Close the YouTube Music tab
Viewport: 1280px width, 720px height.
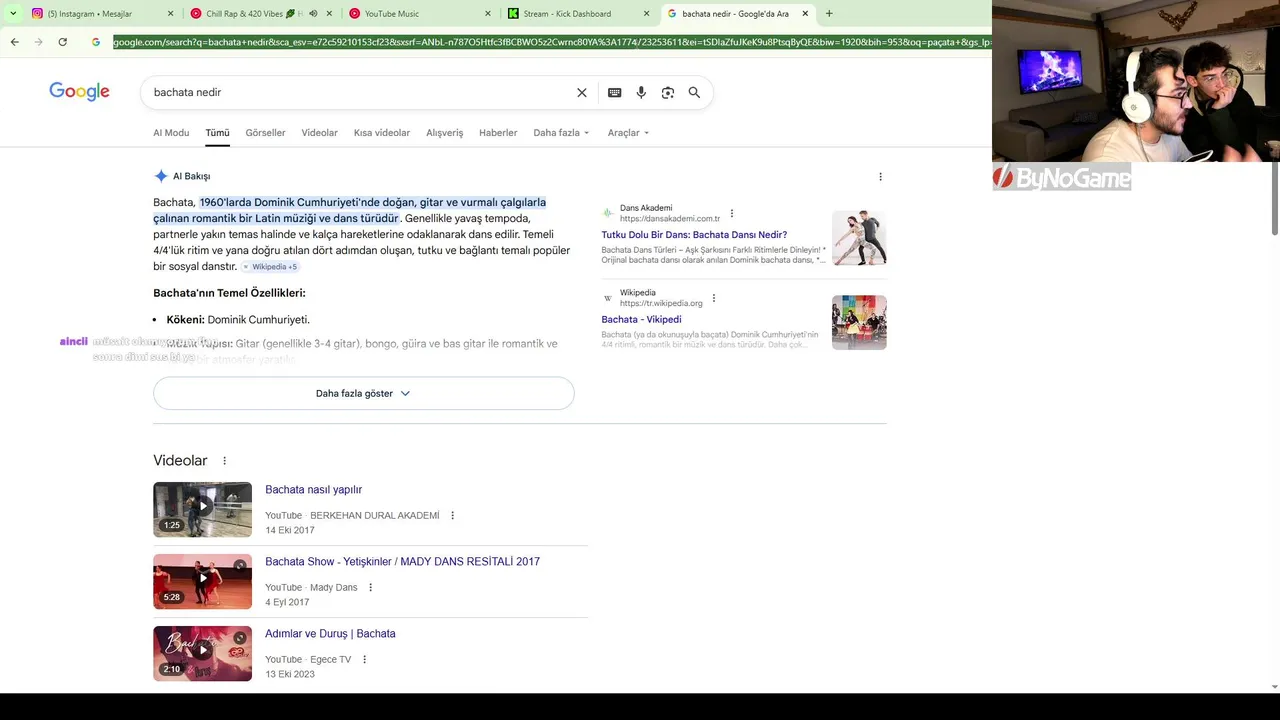pos(488,14)
